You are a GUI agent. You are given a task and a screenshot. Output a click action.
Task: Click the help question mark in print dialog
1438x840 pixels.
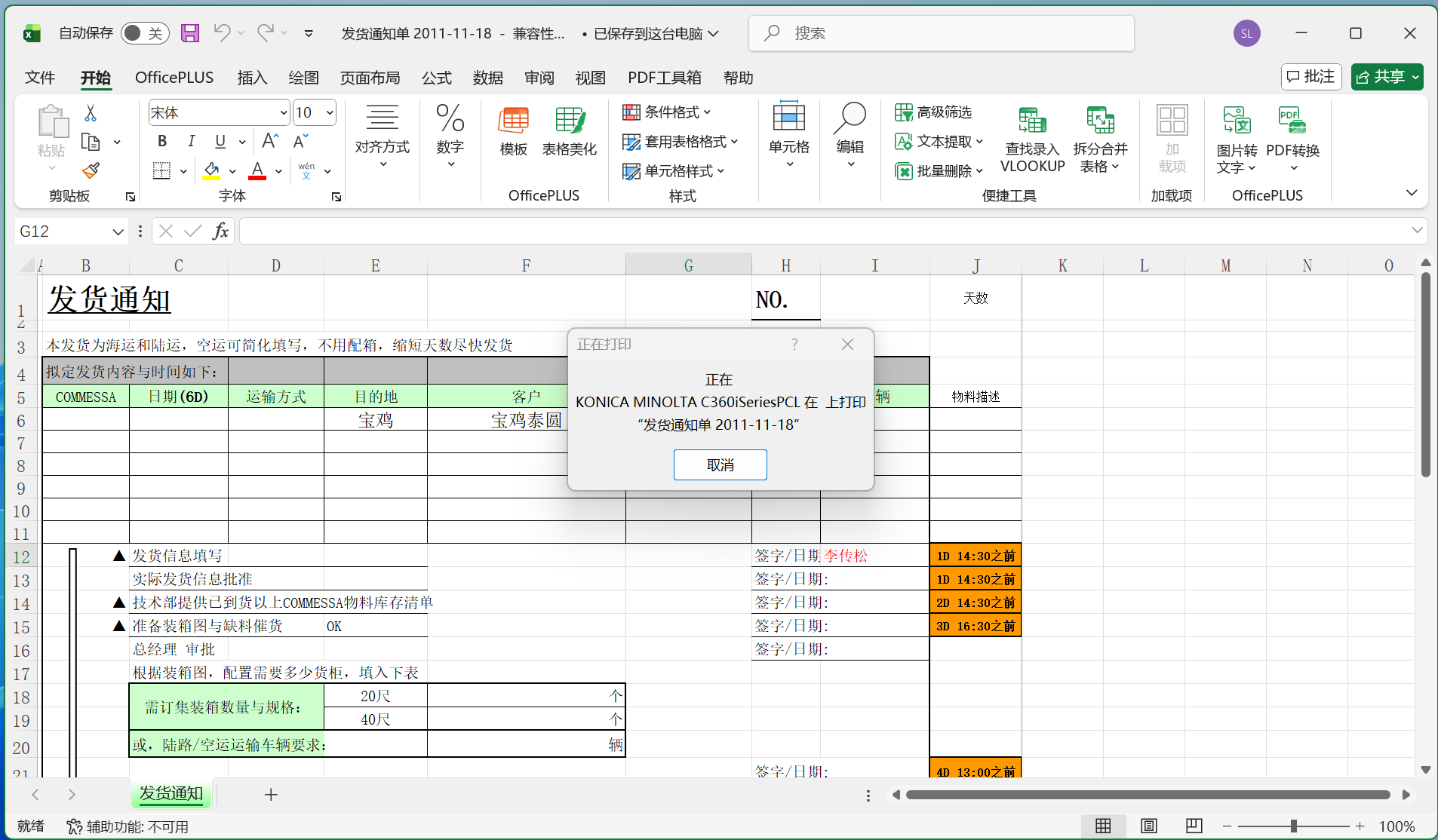click(x=794, y=345)
